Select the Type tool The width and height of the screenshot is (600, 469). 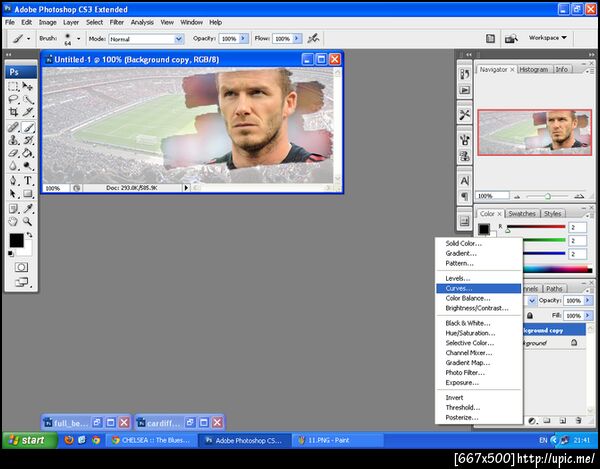[28, 180]
